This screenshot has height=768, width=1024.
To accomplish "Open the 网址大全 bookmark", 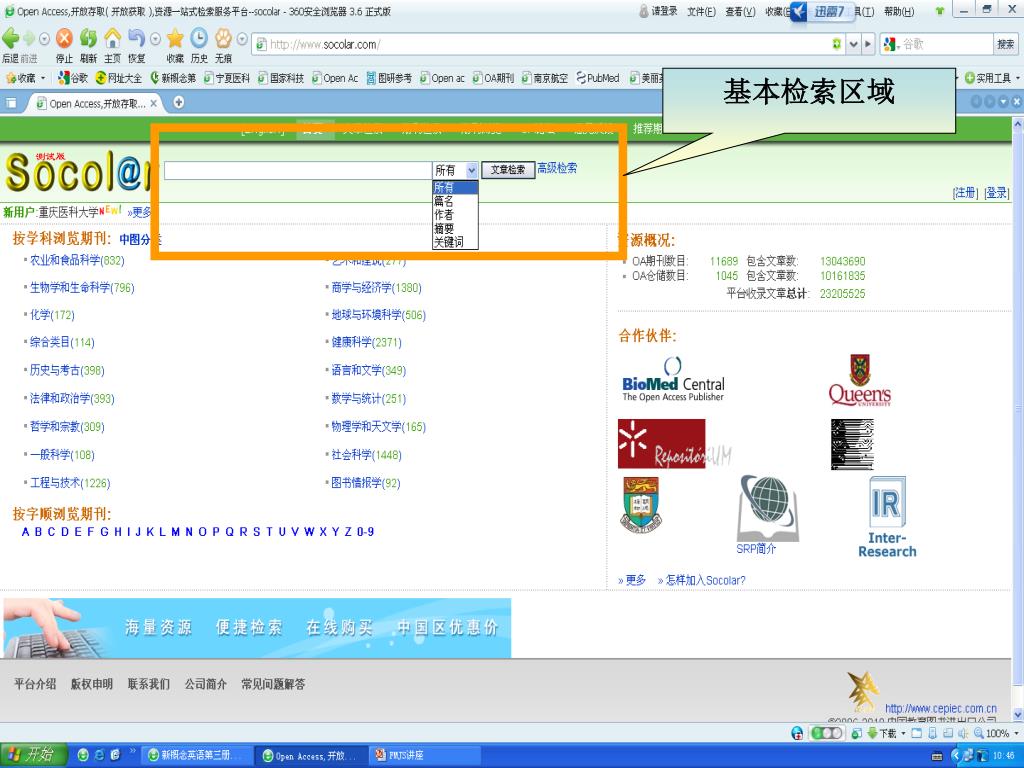I will (x=118, y=78).
